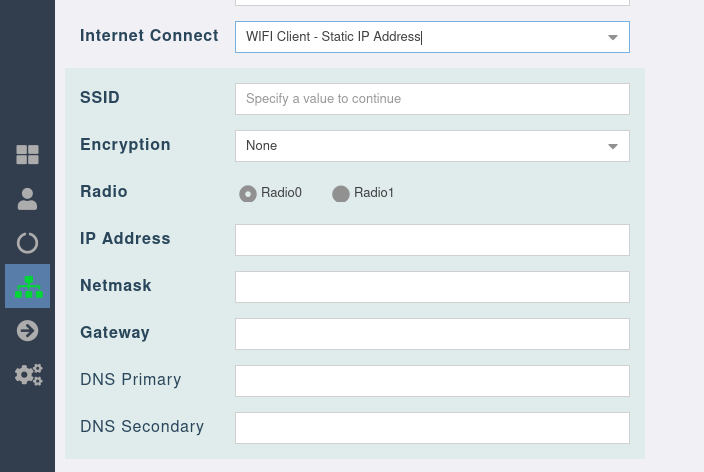
Task: Click the Radio1 label text
Action: [x=374, y=193]
